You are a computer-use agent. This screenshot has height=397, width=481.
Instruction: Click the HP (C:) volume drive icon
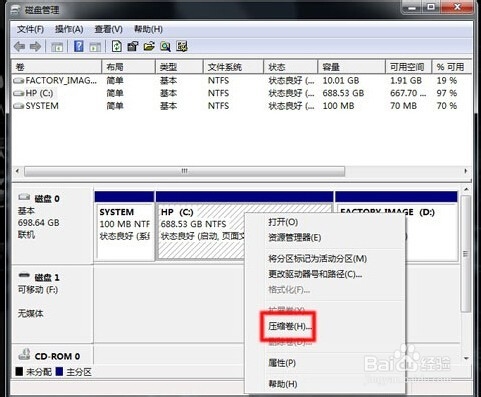(19, 93)
